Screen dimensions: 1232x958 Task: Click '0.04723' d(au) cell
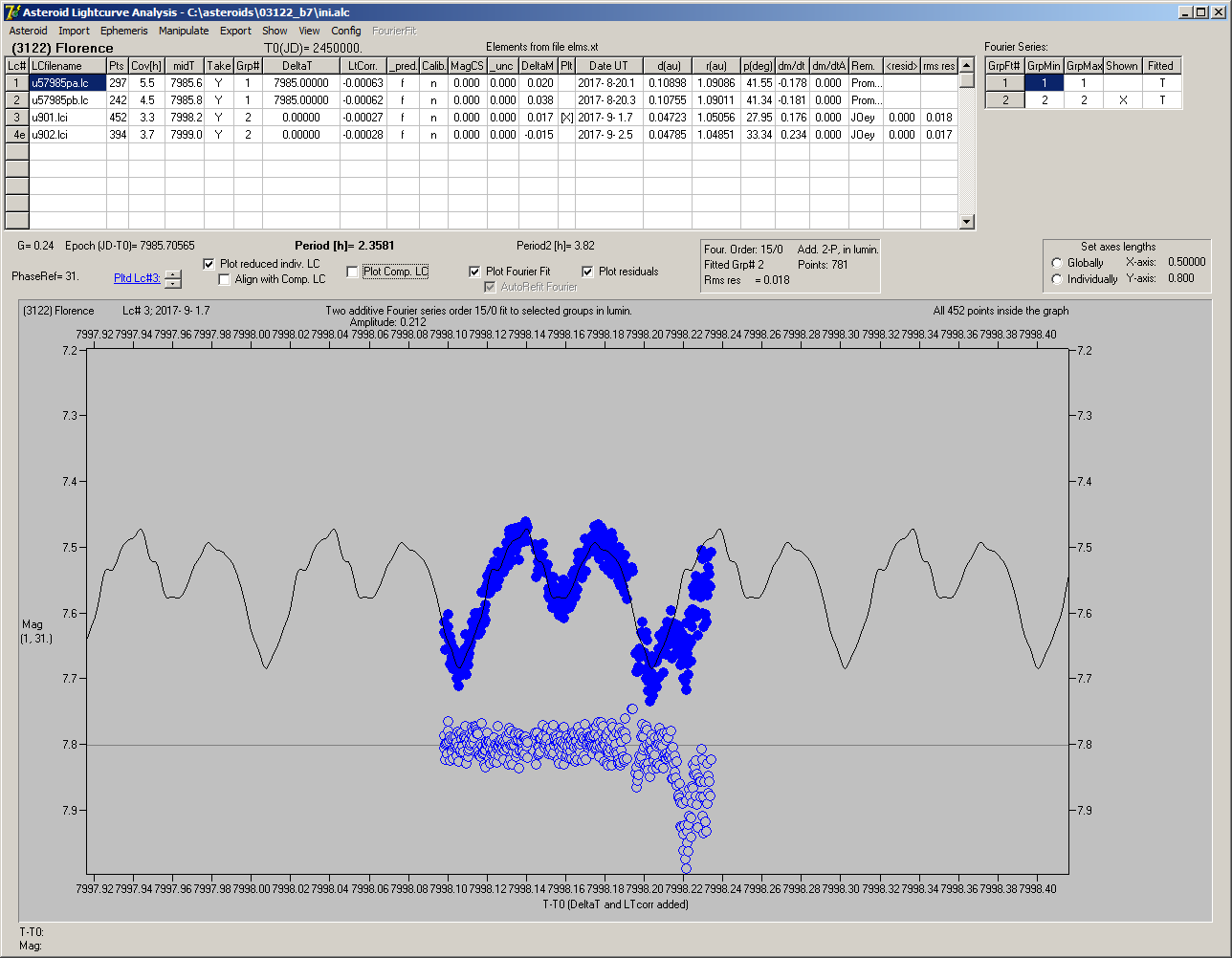(x=667, y=117)
